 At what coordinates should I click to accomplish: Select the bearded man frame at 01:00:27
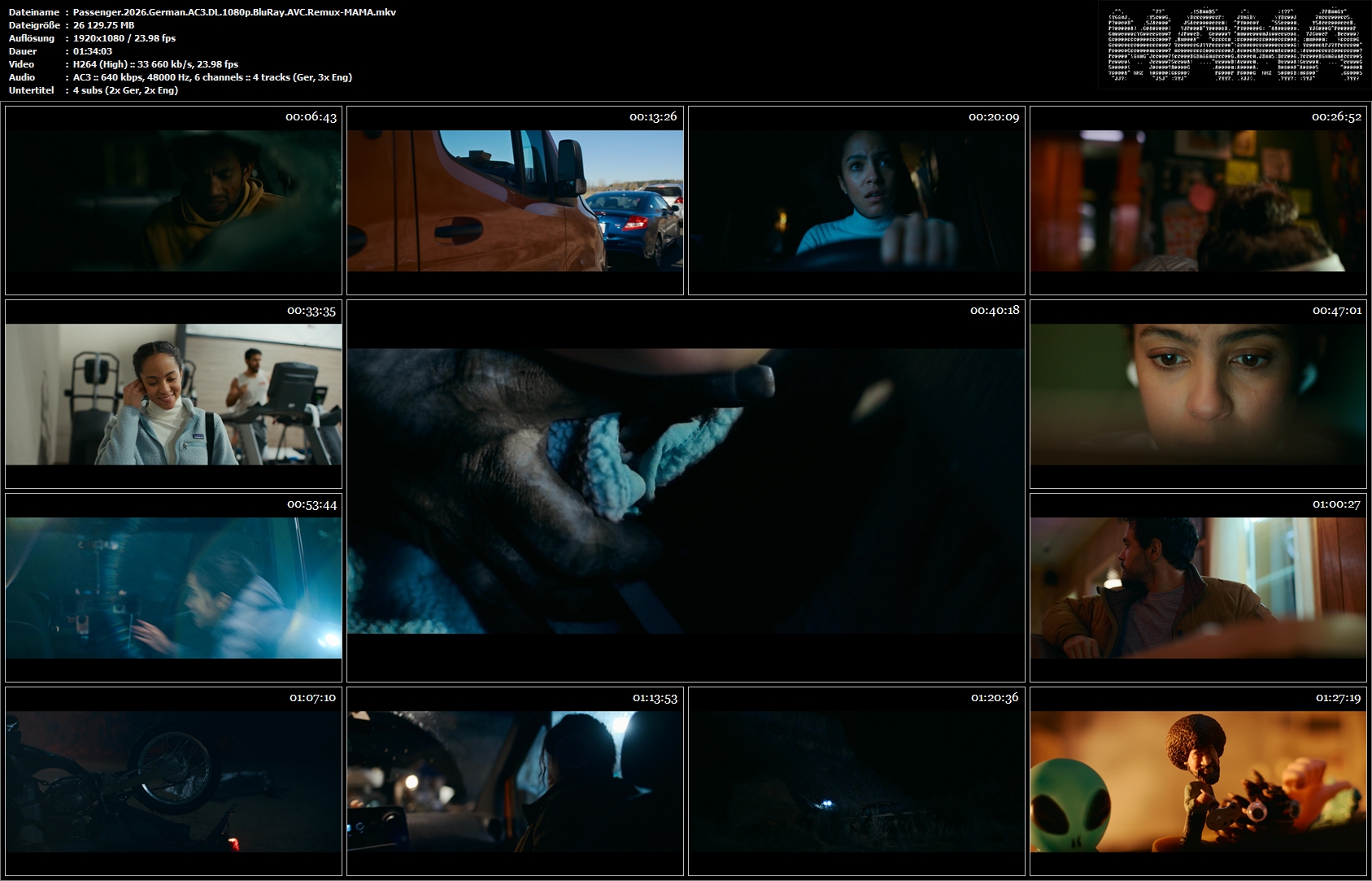pyautogui.click(x=1198, y=587)
